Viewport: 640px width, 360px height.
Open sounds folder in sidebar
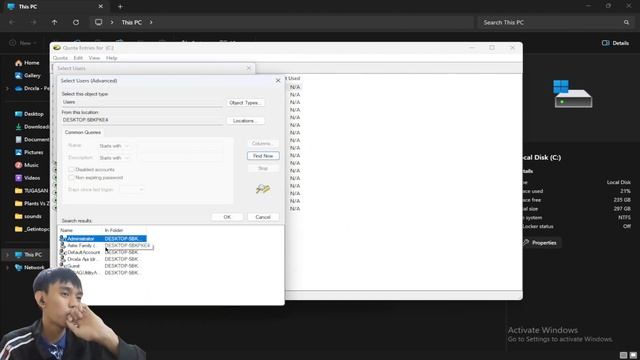click(x=28, y=216)
